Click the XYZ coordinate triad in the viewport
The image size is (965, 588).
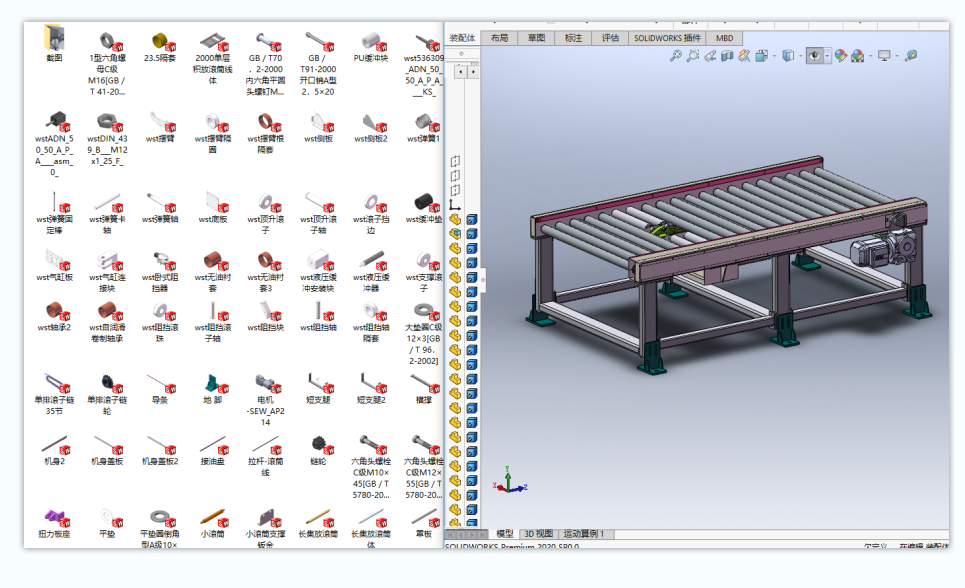pyautogui.click(x=510, y=481)
